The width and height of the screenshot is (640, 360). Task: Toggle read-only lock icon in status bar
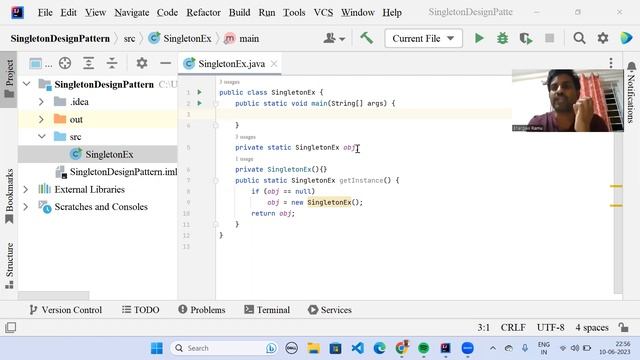pyautogui.click(x=623, y=327)
